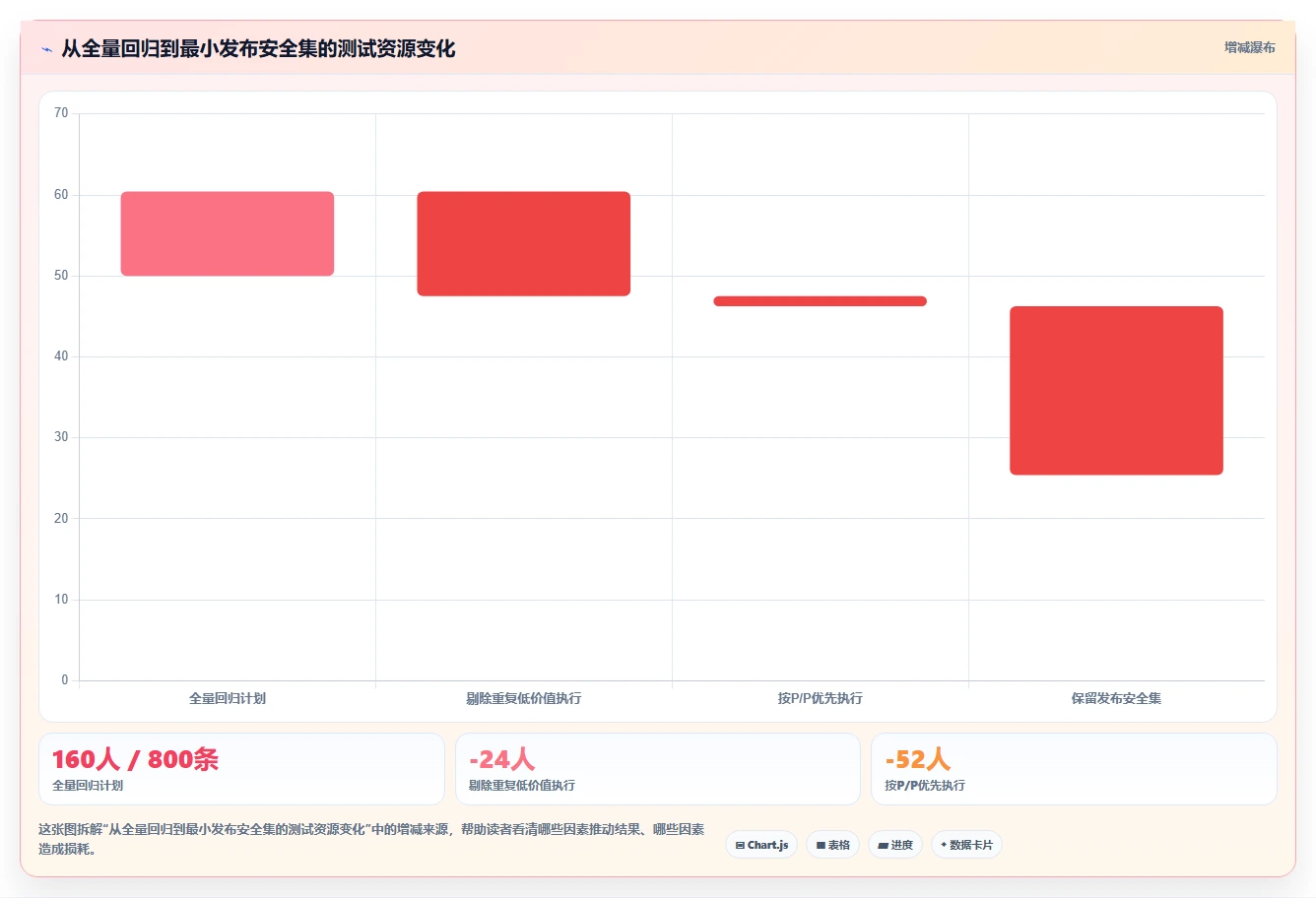Click the y-axis tick label 50
1316x898 pixels.
tap(61, 276)
